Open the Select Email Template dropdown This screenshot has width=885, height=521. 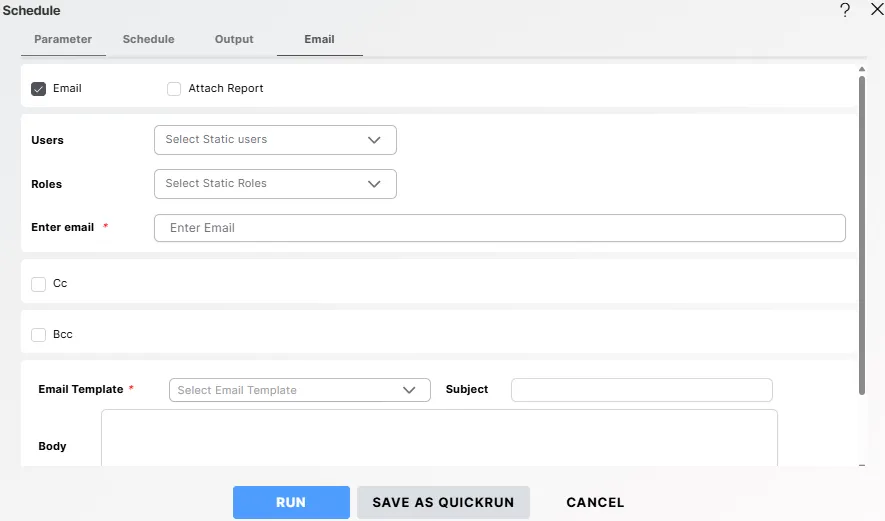299,390
